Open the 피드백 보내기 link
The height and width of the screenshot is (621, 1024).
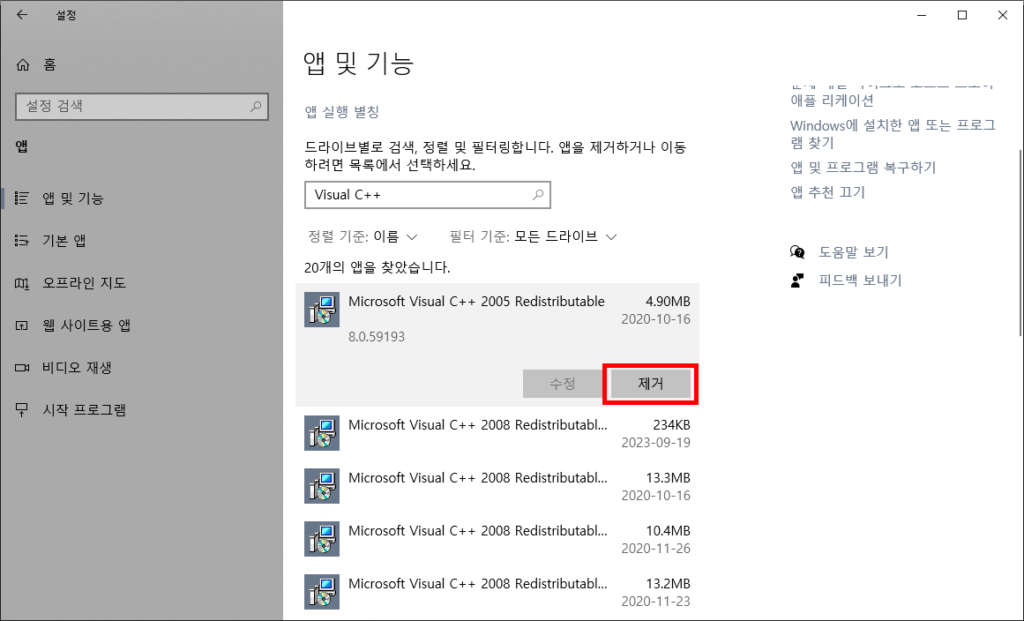click(x=859, y=281)
